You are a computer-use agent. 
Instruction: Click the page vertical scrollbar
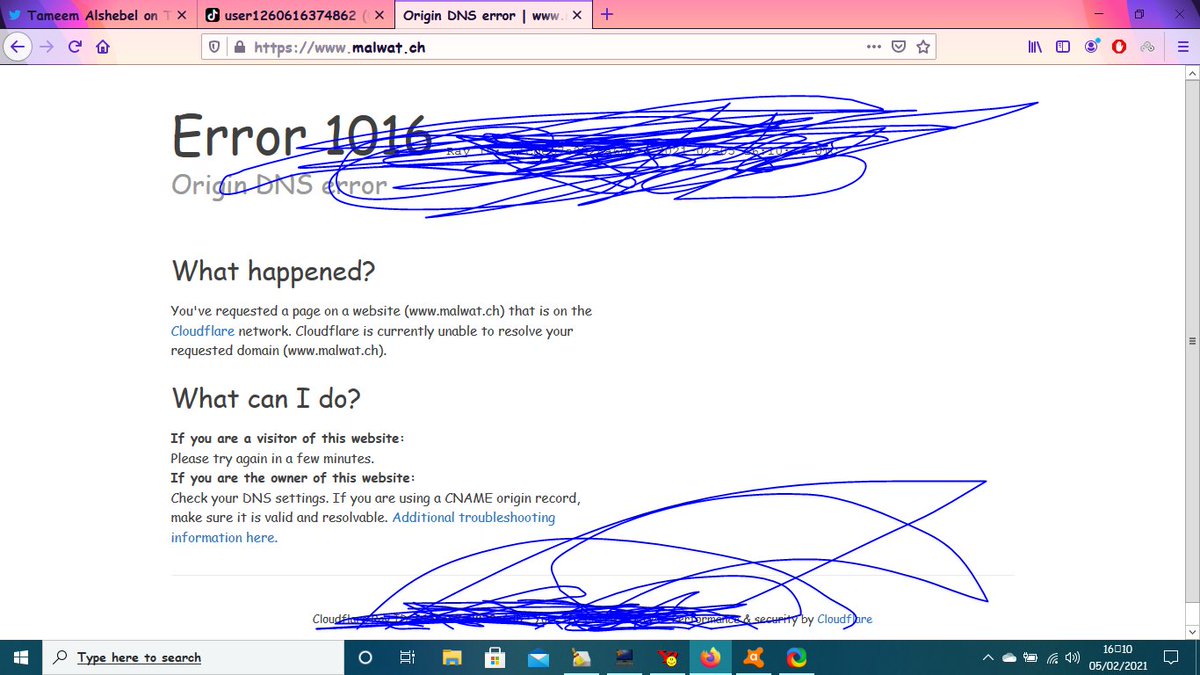pyautogui.click(x=1191, y=340)
